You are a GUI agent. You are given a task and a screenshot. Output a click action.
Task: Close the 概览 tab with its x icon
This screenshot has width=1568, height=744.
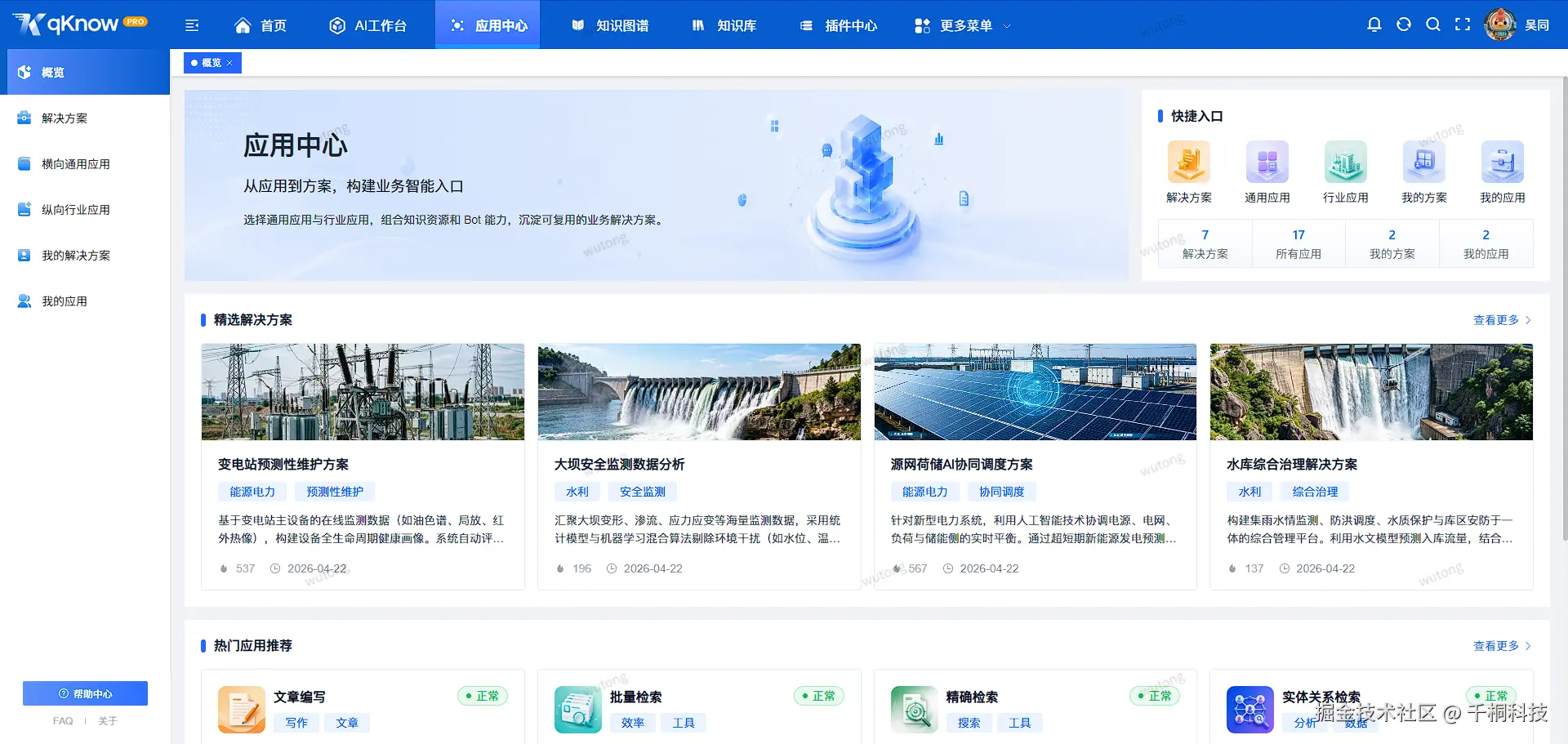pos(229,63)
